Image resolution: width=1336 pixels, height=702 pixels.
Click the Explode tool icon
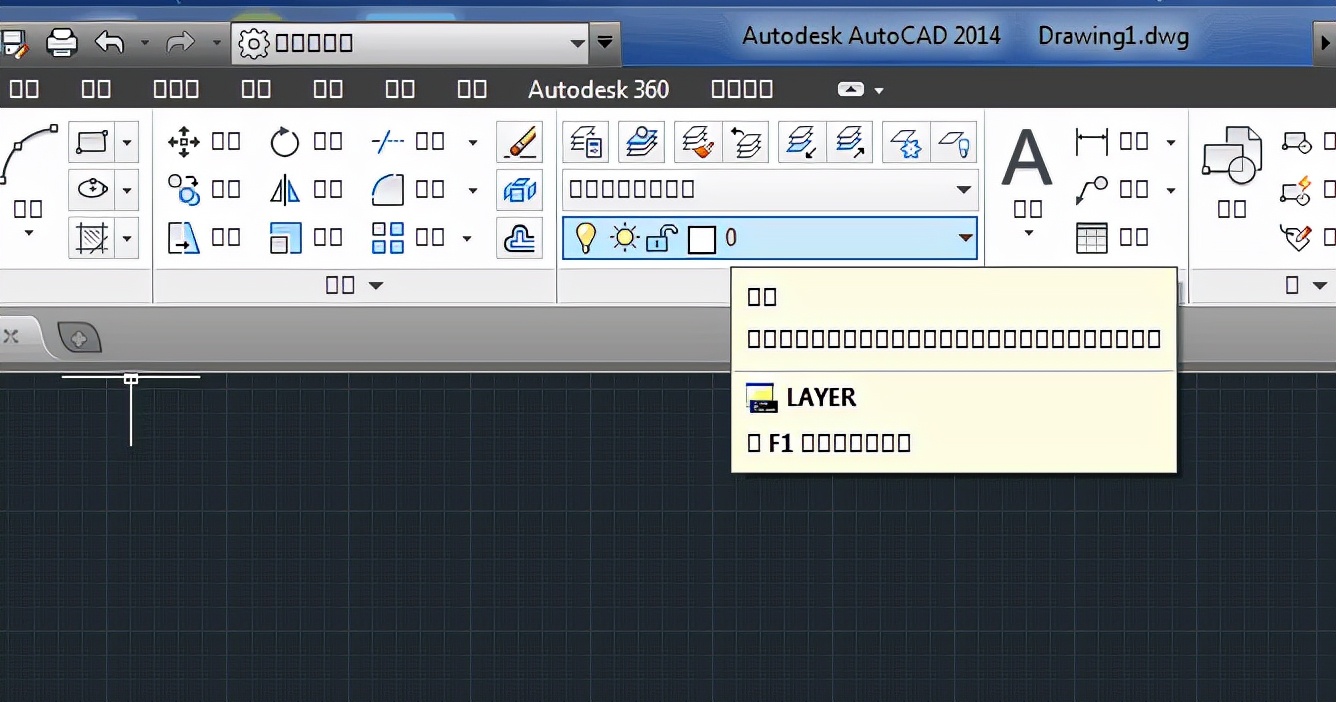(519, 189)
